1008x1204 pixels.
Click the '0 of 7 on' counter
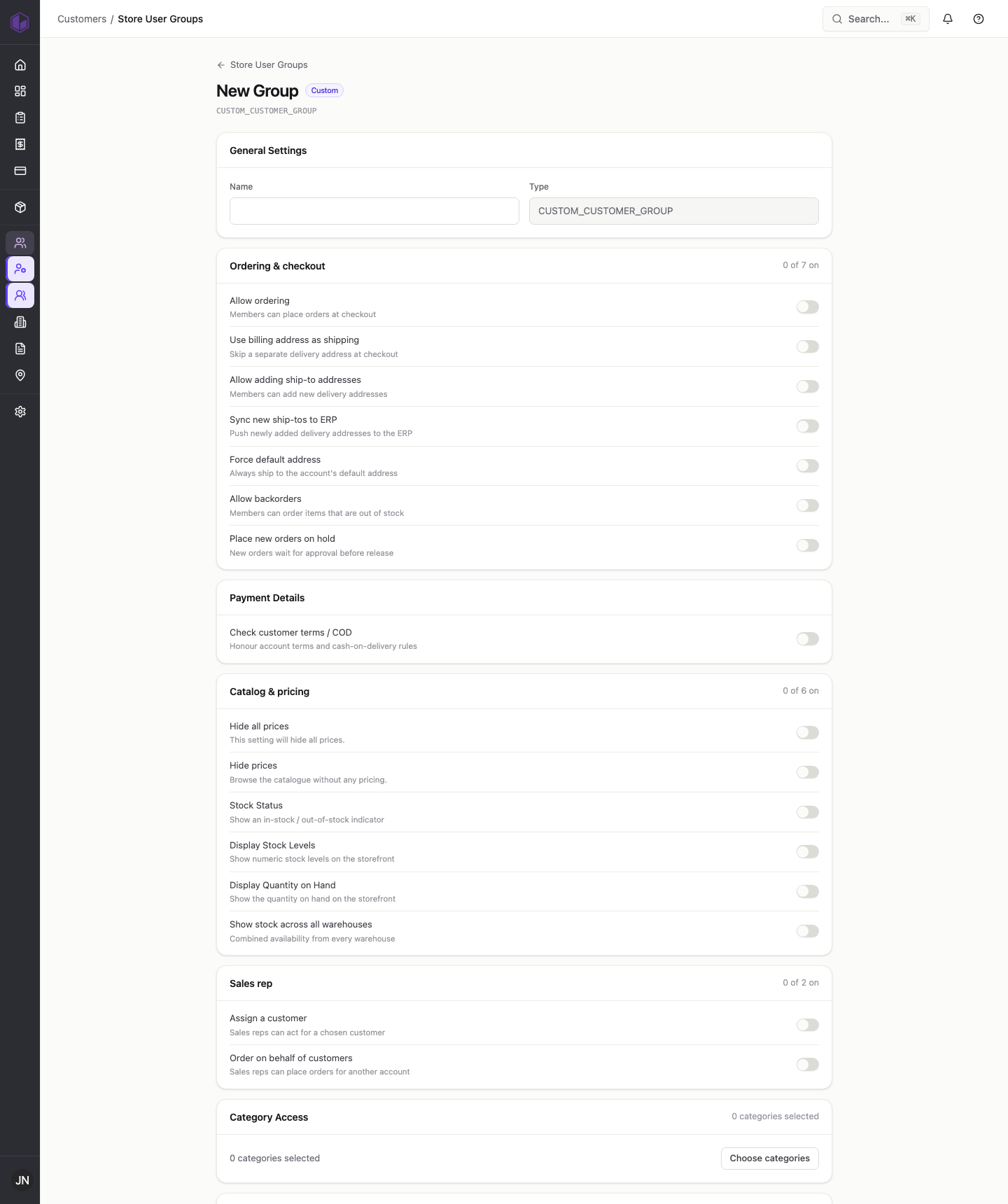coord(801,265)
